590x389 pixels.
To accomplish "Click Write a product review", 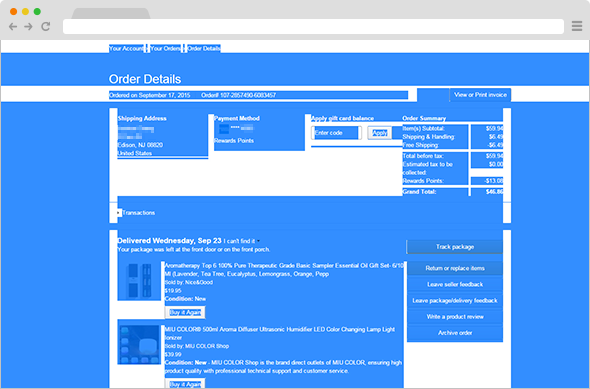I will (455, 317).
